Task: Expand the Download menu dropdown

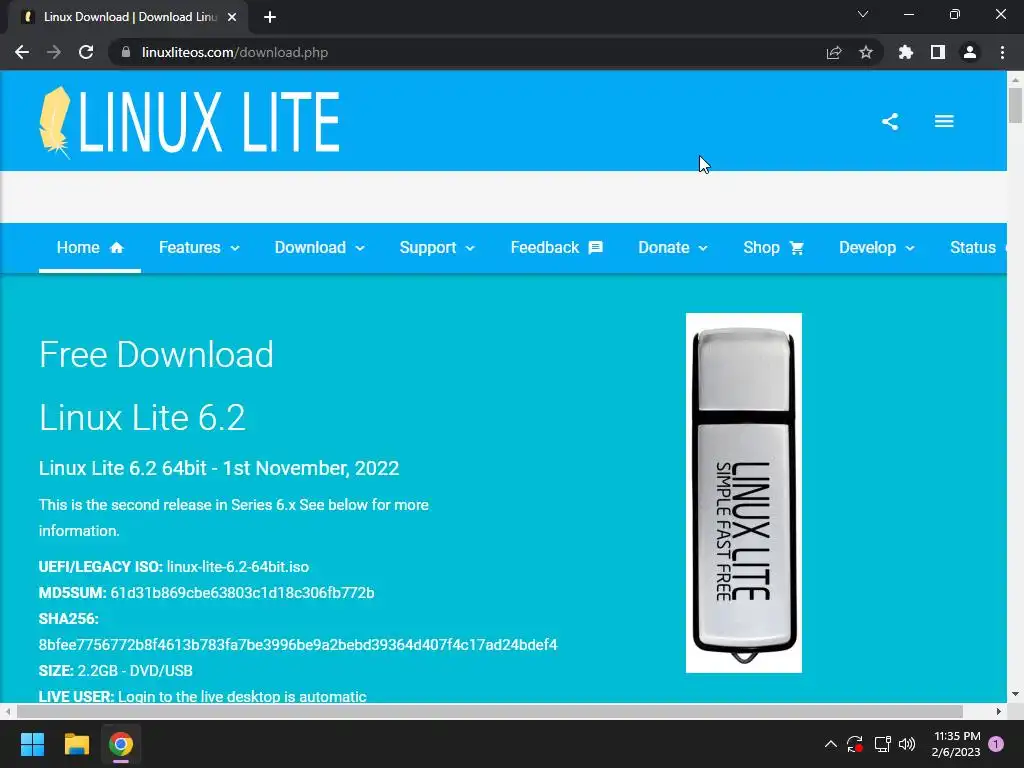Action: 319,248
